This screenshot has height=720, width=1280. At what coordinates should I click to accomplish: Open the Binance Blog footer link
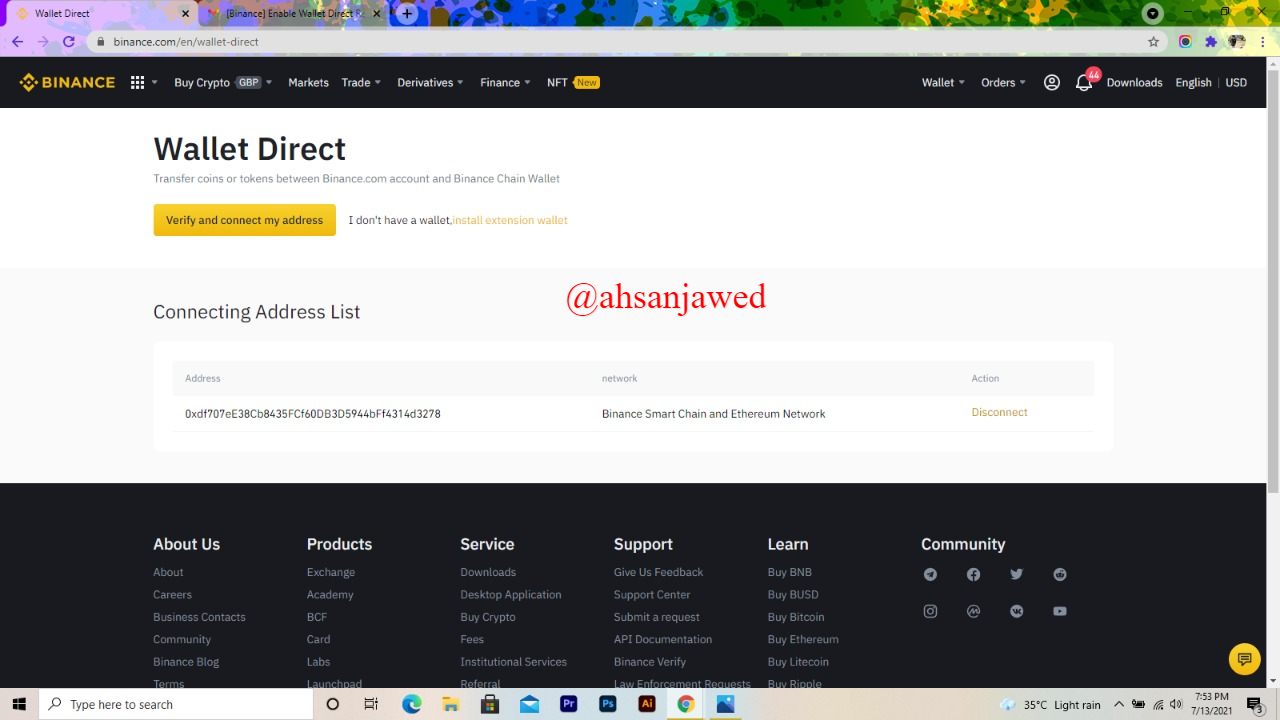coord(186,661)
